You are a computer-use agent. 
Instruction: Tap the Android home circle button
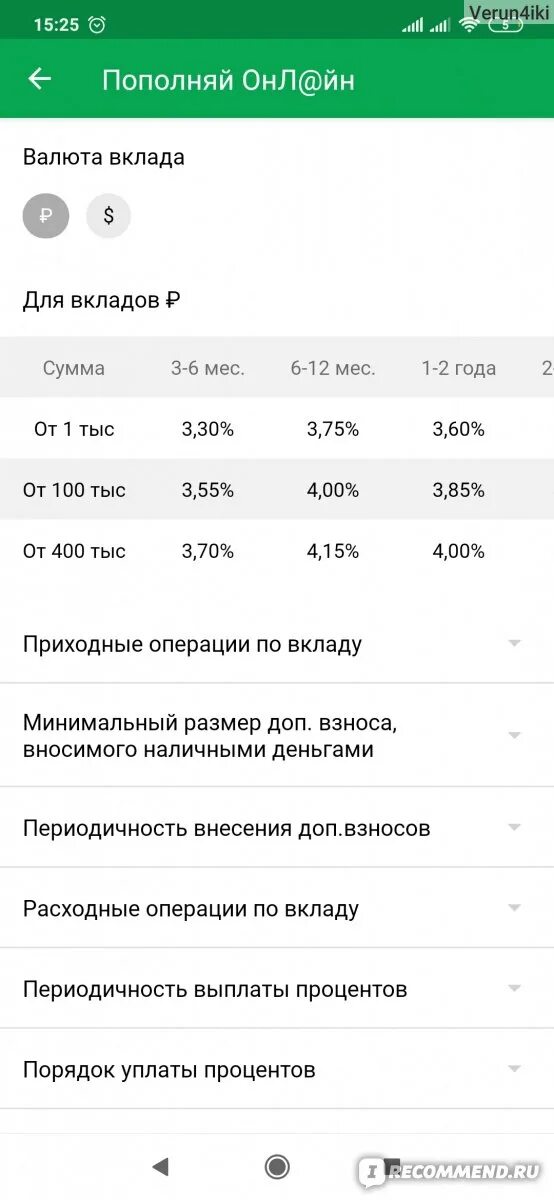click(x=277, y=1167)
